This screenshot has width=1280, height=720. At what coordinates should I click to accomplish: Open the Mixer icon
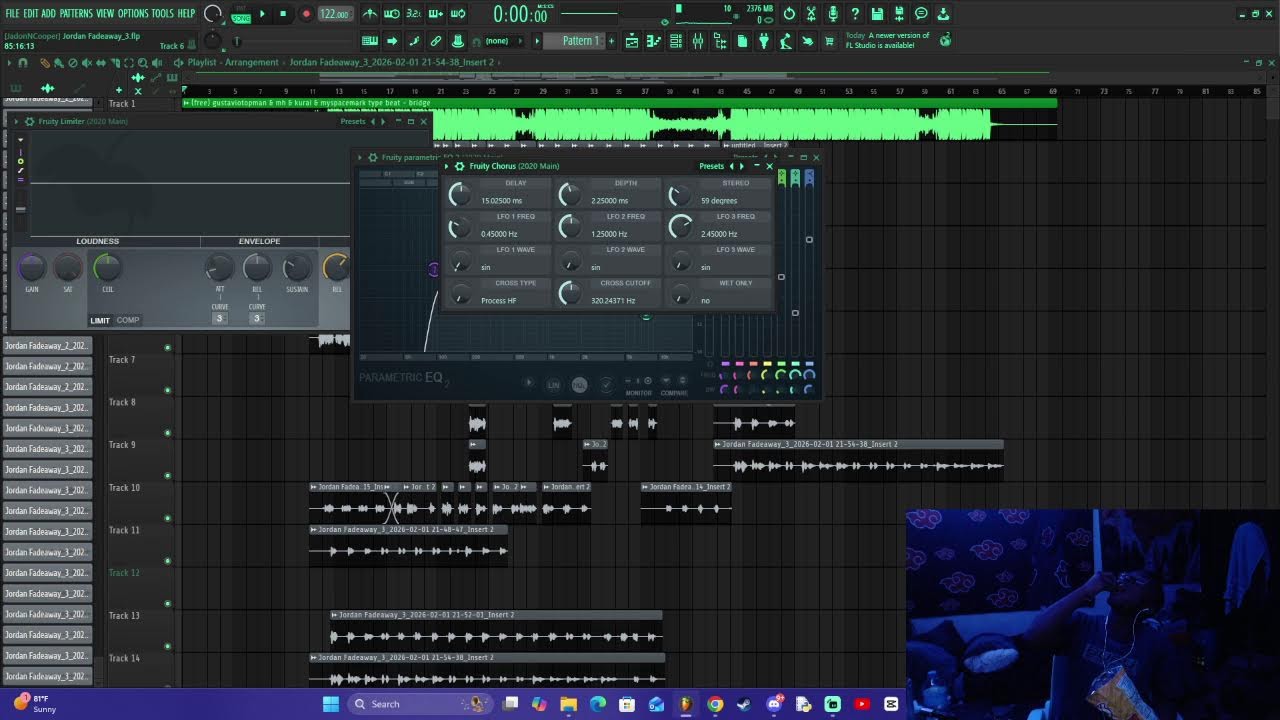(x=698, y=41)
